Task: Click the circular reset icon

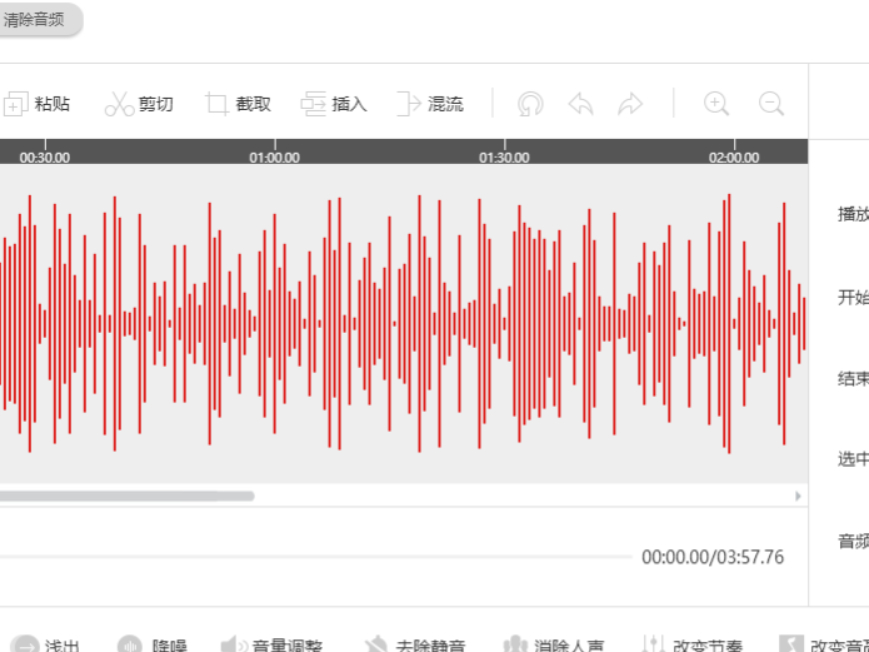Action: point(530,104)
